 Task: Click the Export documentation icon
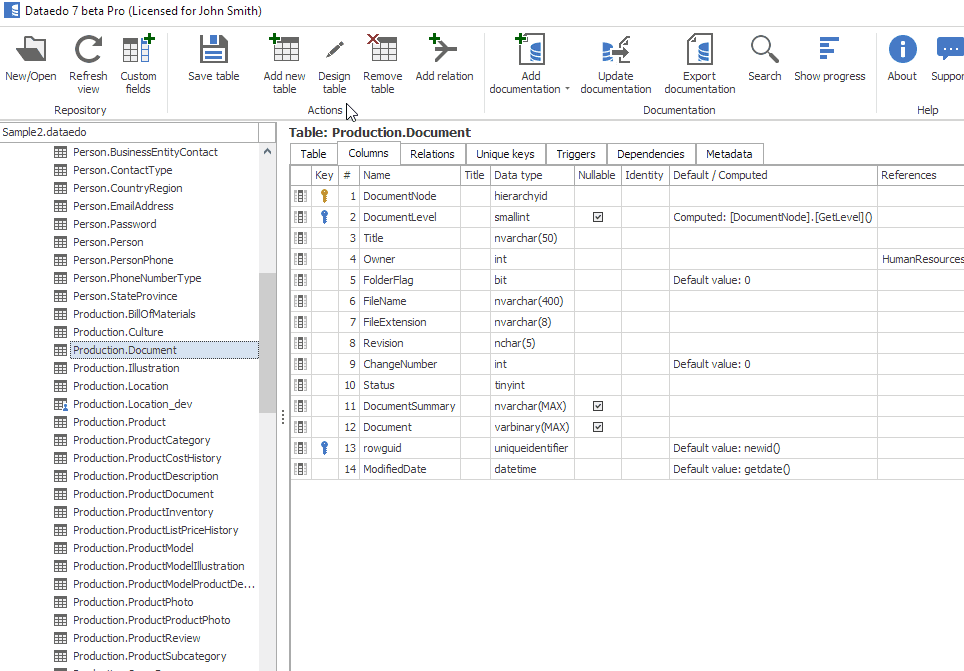tap(699, 50)
